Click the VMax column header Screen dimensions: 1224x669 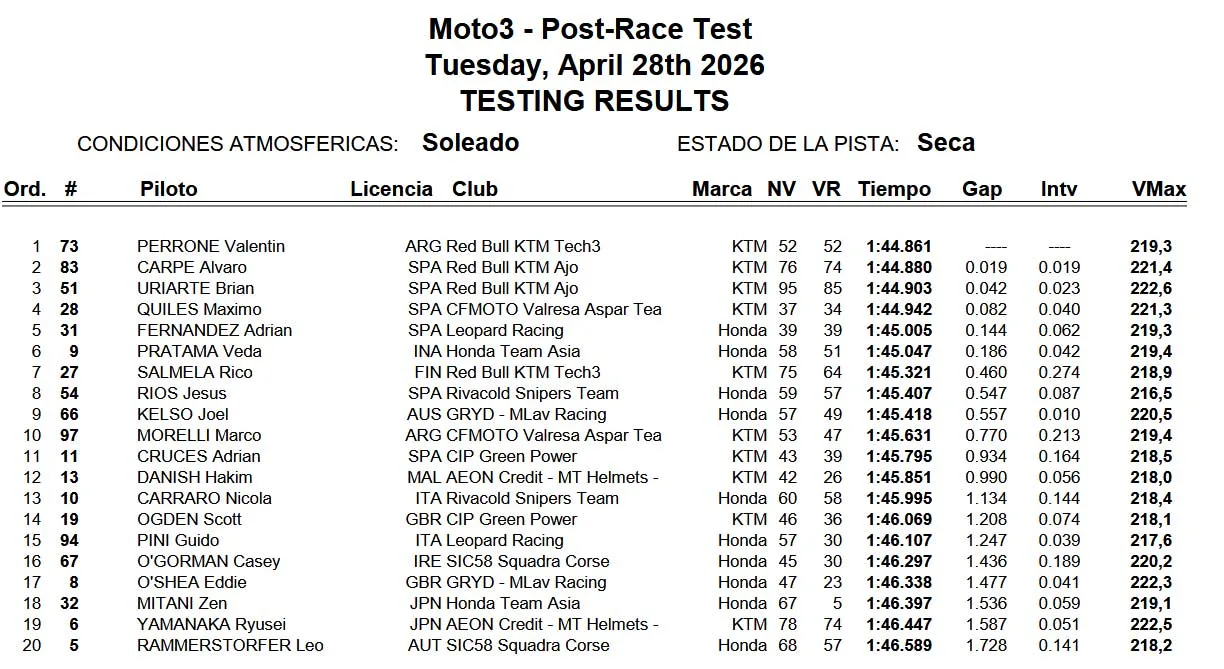pos(1158,189)
